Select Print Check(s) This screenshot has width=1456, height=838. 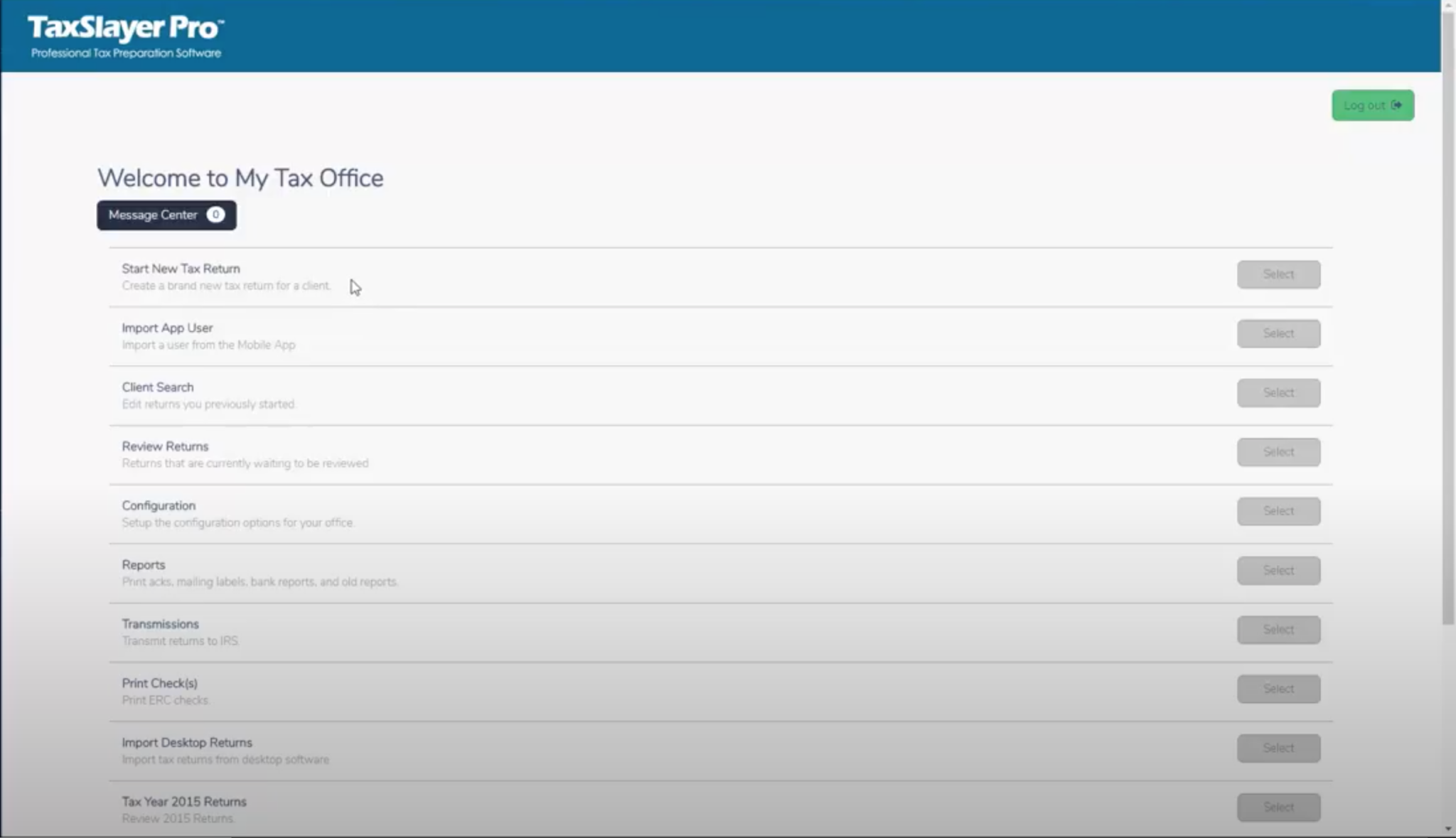1278,688
